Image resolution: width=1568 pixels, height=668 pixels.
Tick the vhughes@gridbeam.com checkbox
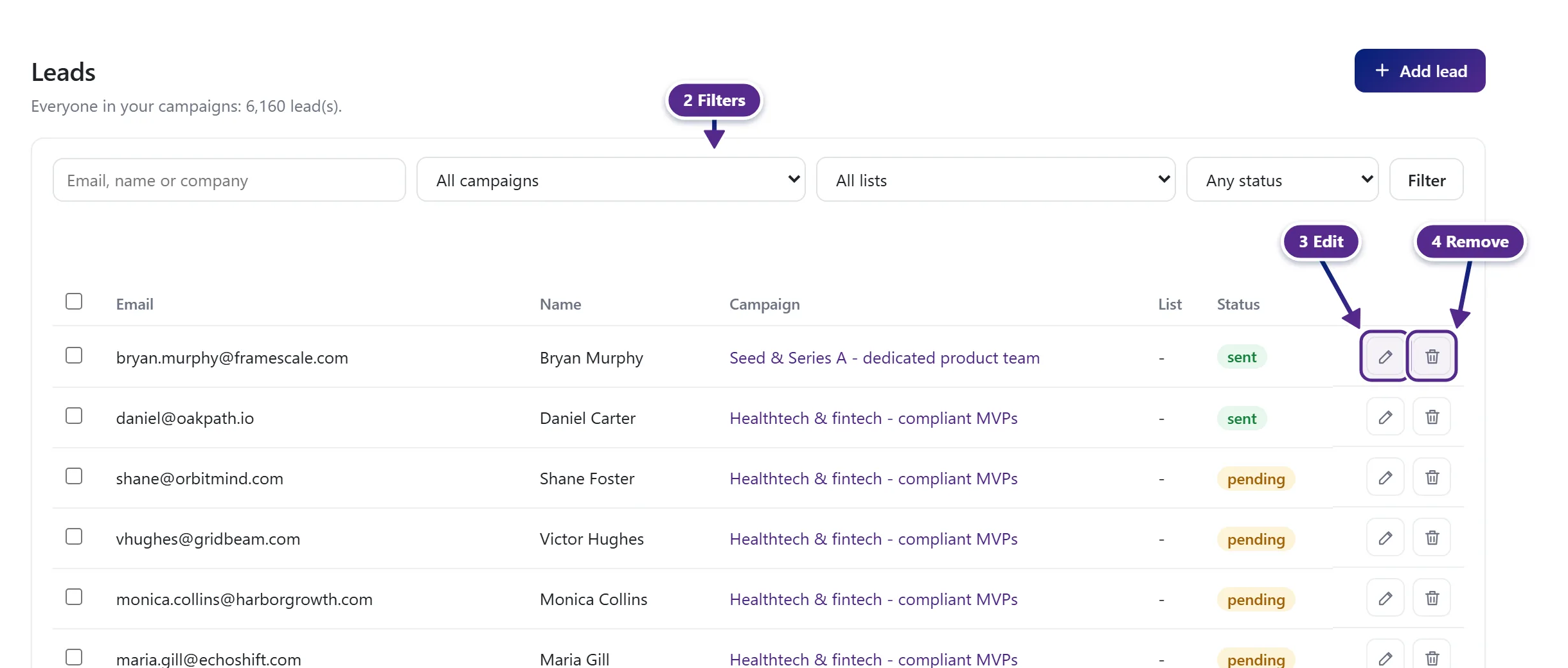pyautogui.click(x=74, y=536)
